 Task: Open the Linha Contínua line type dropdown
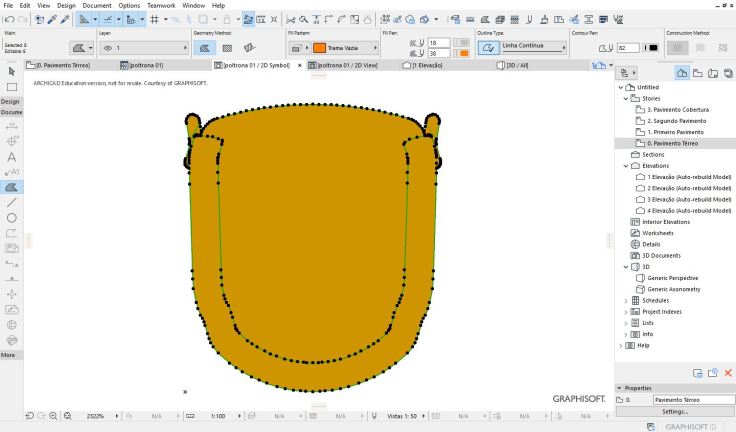[534, 46]
